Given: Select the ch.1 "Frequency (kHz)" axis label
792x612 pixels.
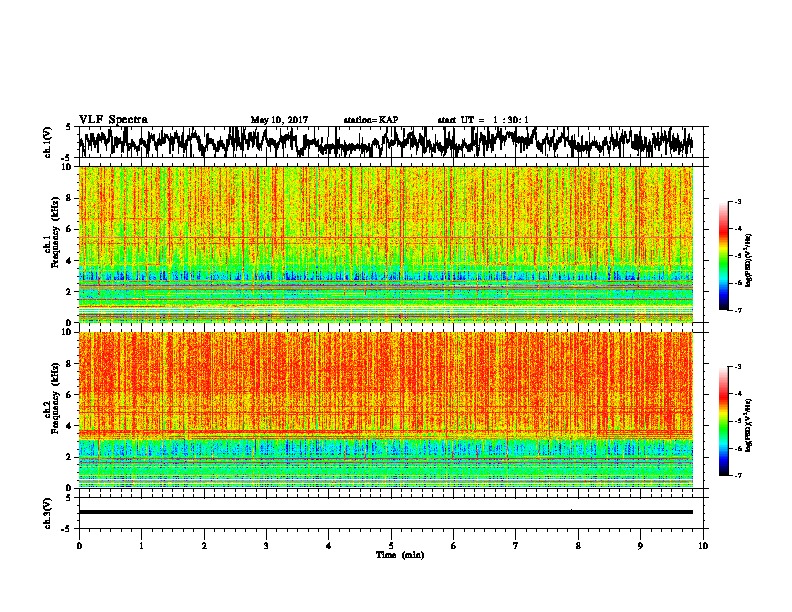Looking at the screenshot, I should tap(55, 232).
